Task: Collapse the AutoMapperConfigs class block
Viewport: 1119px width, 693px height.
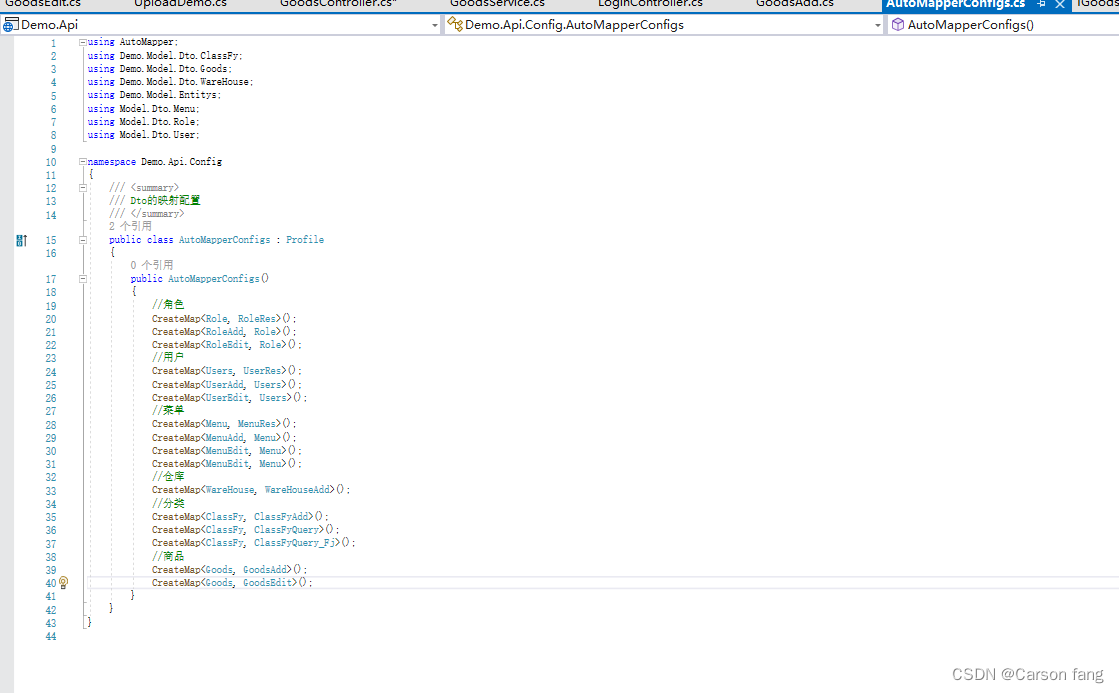Action: tap(83, 240)
